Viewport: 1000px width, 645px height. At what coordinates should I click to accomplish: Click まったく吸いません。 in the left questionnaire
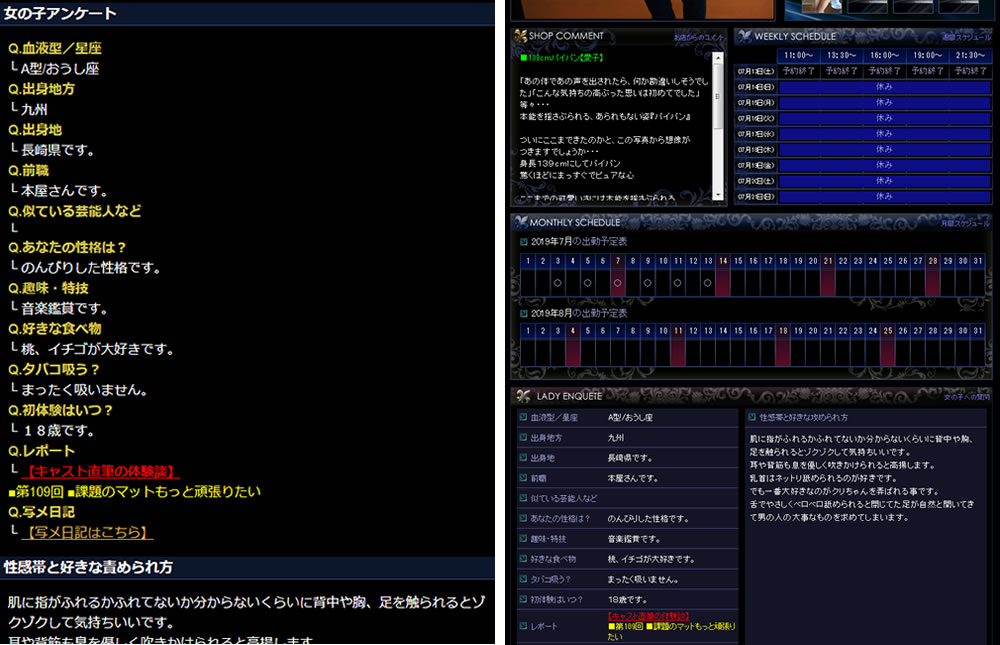click(x=84, y=390)
